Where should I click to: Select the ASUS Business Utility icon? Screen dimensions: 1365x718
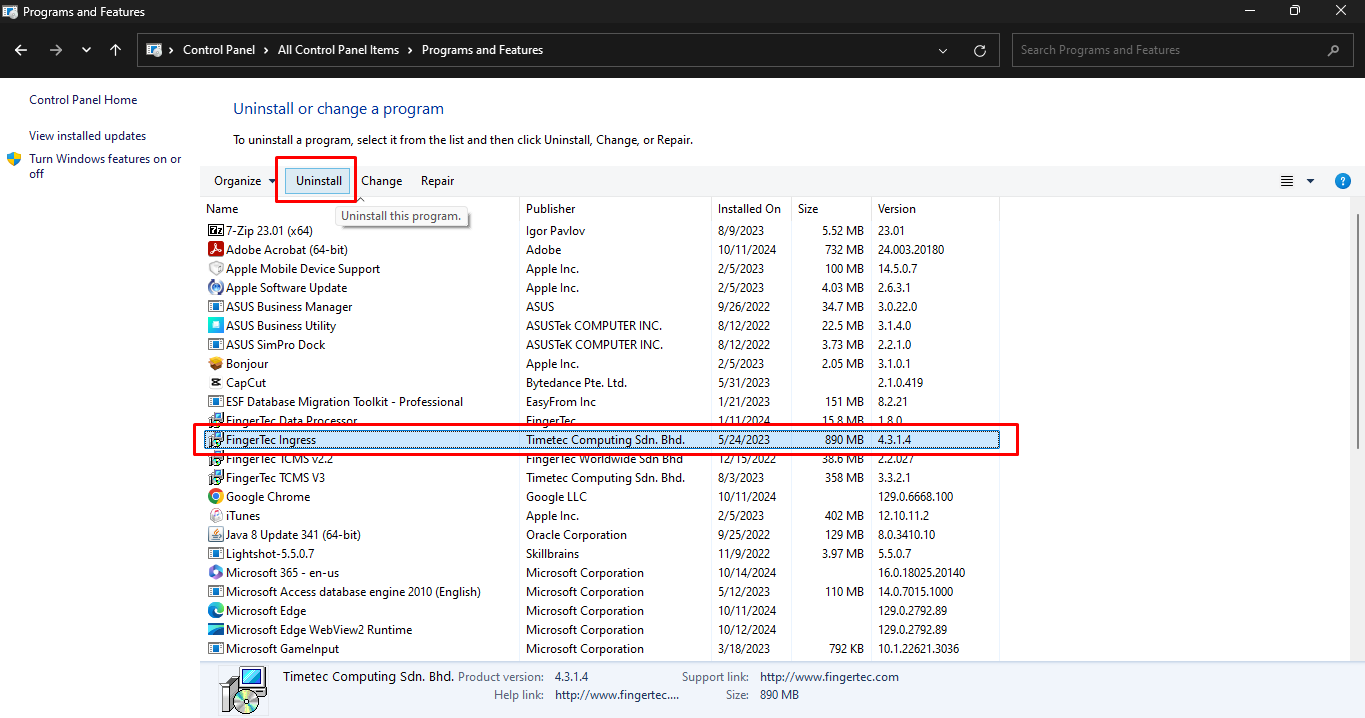215,326
